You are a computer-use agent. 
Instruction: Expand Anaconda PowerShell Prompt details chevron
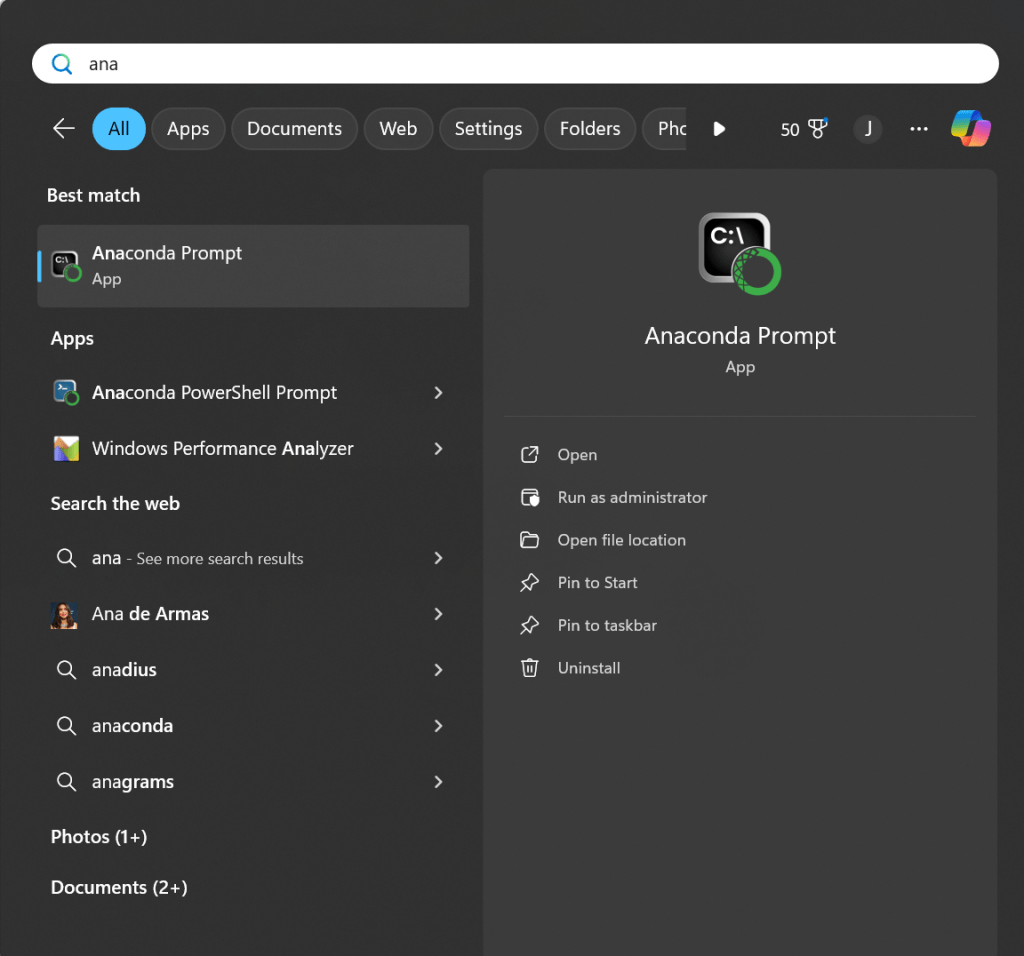438,393
